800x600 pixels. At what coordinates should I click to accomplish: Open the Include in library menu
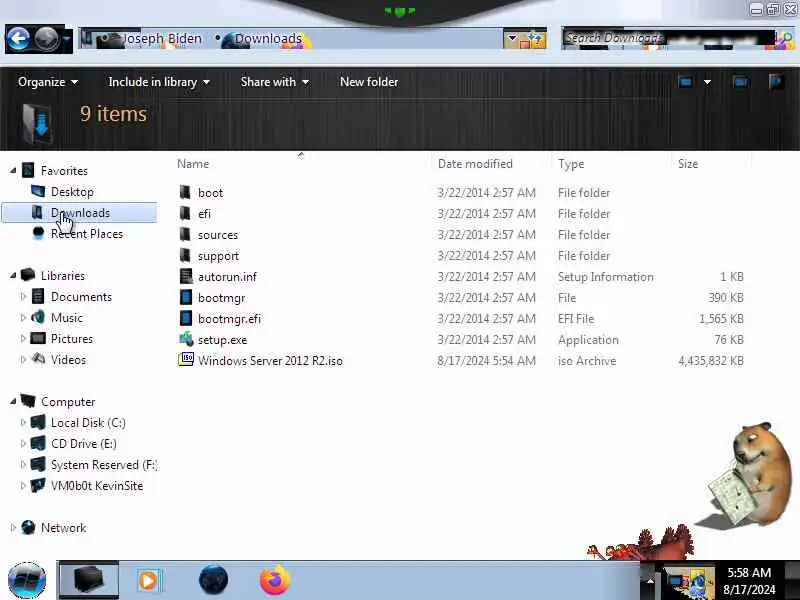(159, 82)
